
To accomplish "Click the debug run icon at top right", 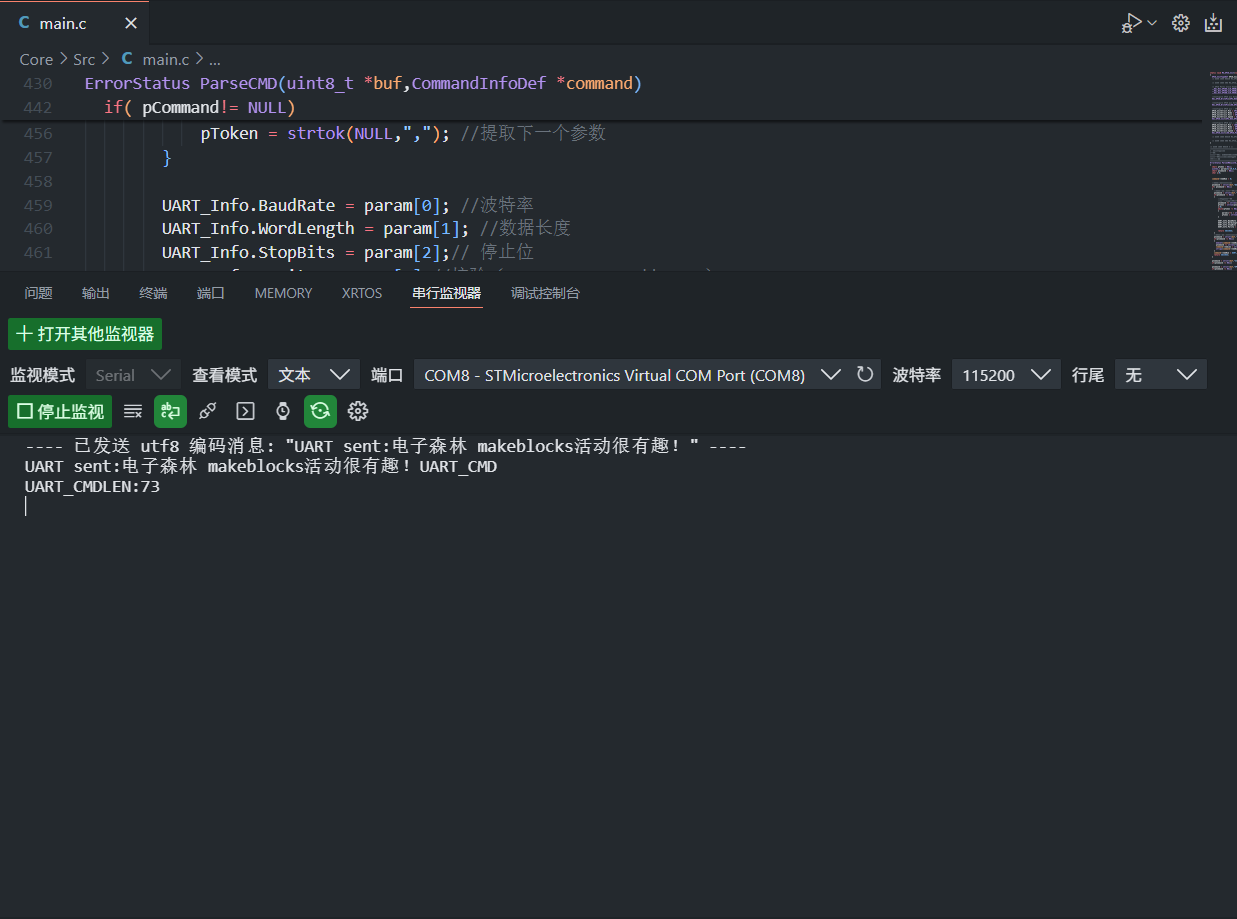I will [1131, 23].
